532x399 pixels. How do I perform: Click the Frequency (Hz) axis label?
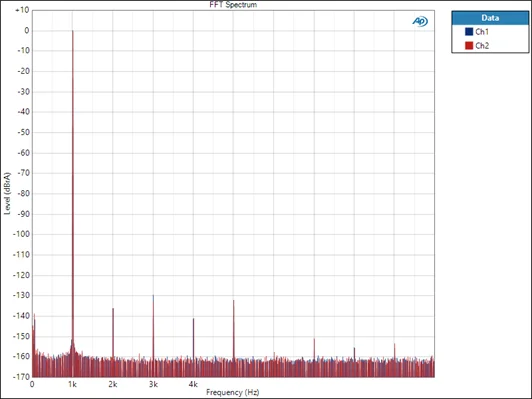tap(233, 392)
